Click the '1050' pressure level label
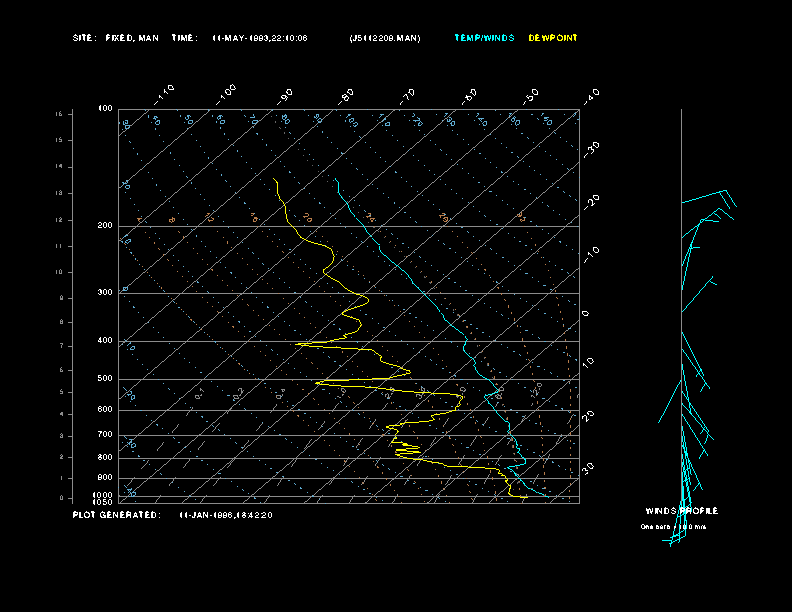Image resolution: width=792 pixels, height=612 pixels. [103, 502]
